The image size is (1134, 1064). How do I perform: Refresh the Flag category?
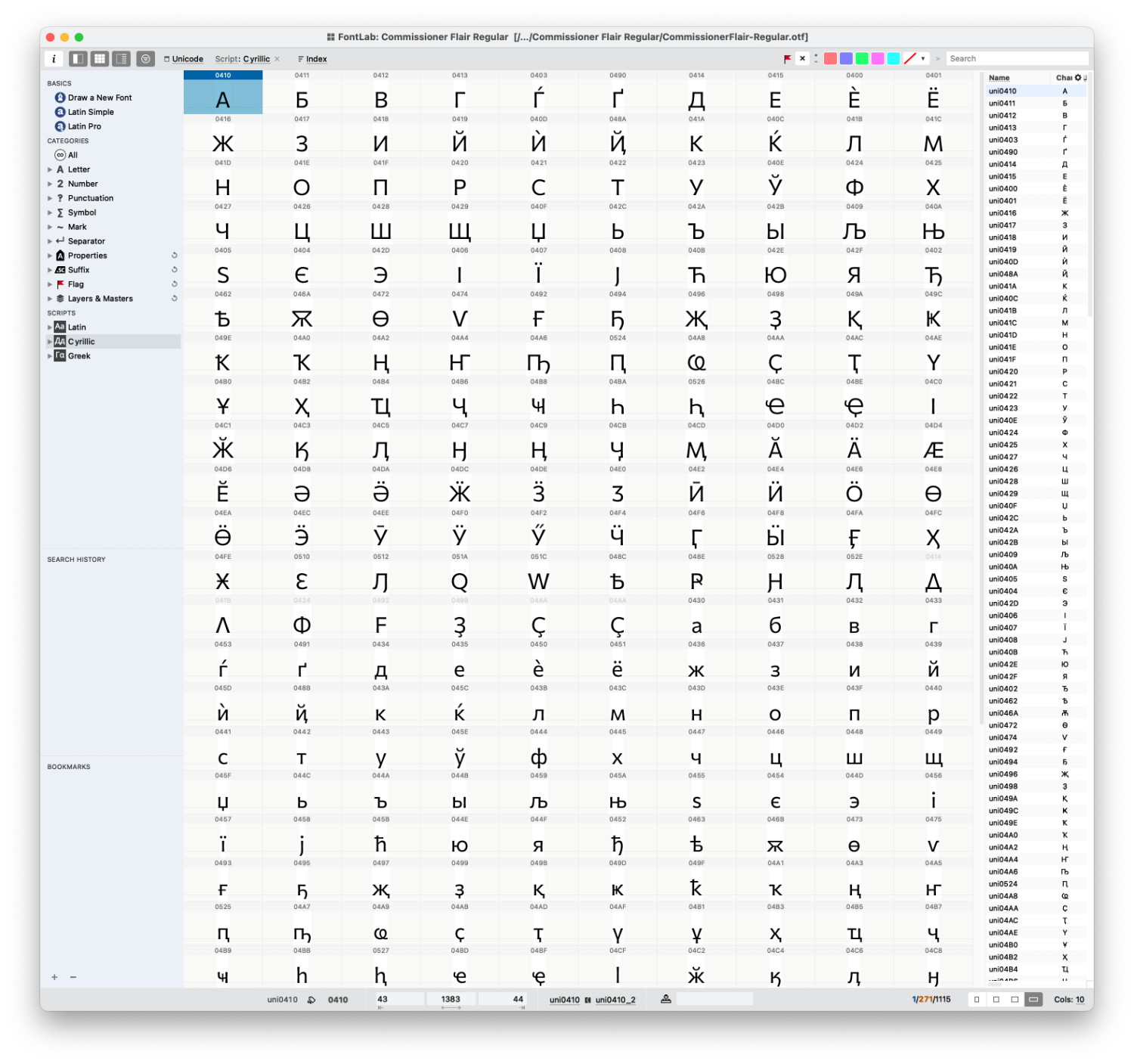(175, 284)
